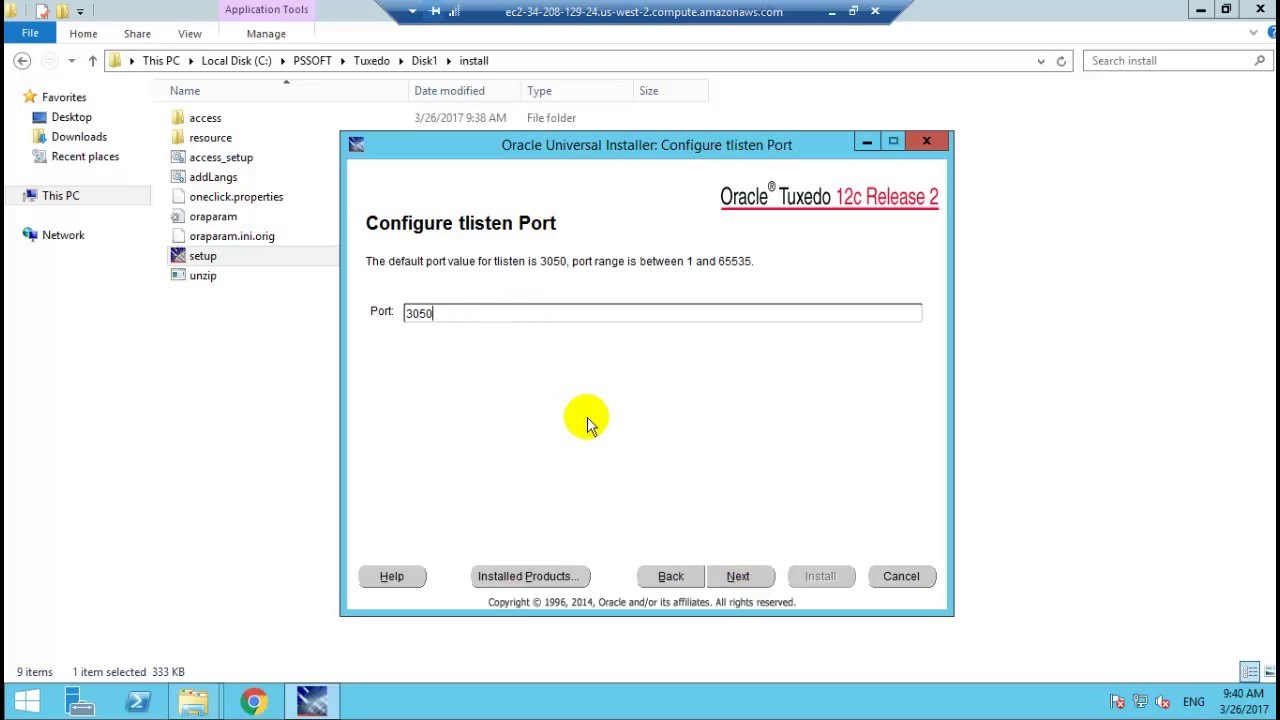
Task: Expand the ribbon with the chevron
Action: pos(1253,33)
